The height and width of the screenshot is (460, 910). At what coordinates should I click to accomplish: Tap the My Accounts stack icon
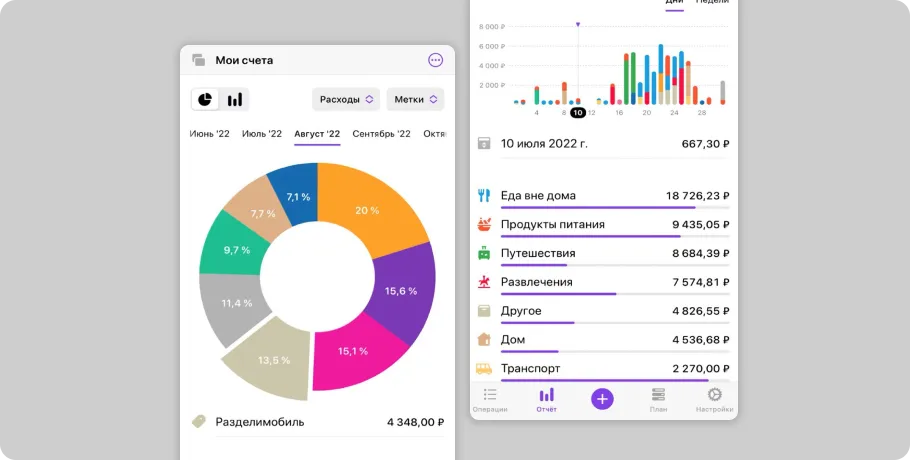(x=198, y=60)
